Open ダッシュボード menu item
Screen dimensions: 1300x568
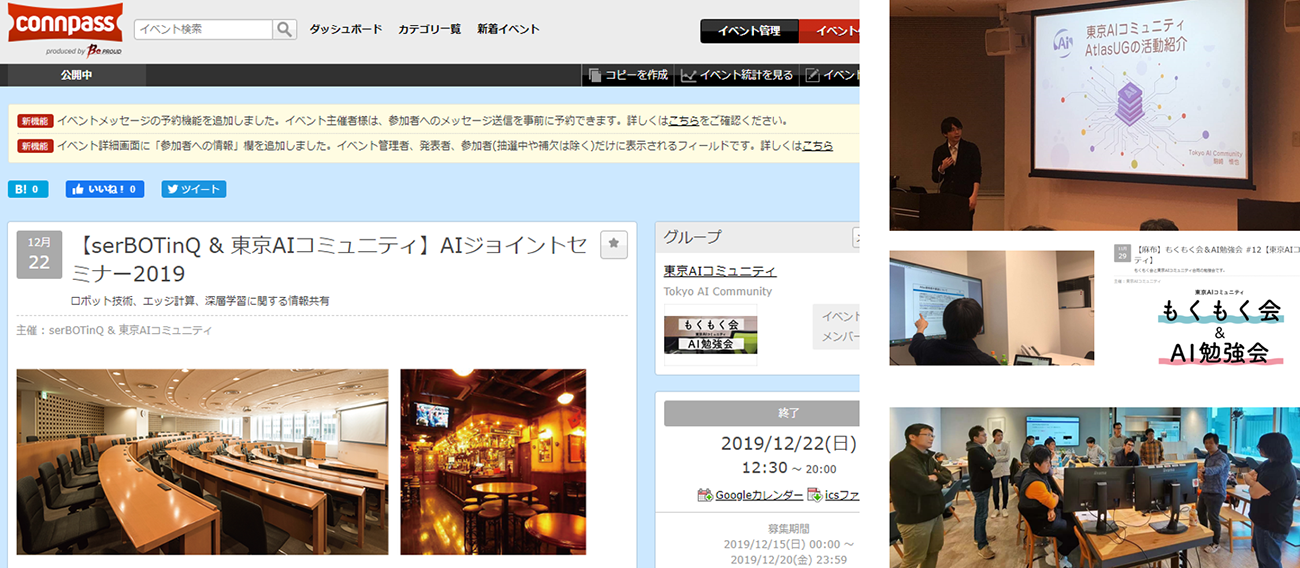pos(345,29)
